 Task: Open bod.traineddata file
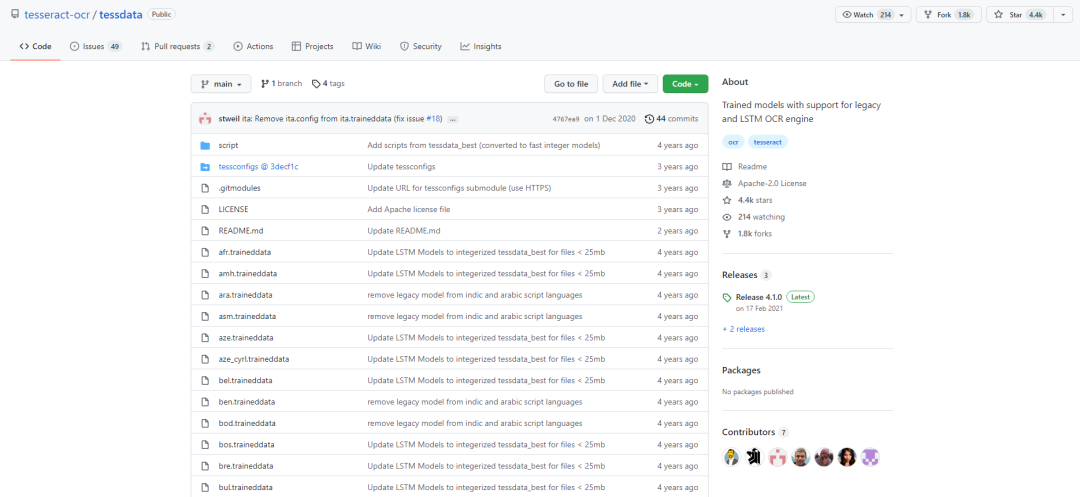(x=246, y=423)
